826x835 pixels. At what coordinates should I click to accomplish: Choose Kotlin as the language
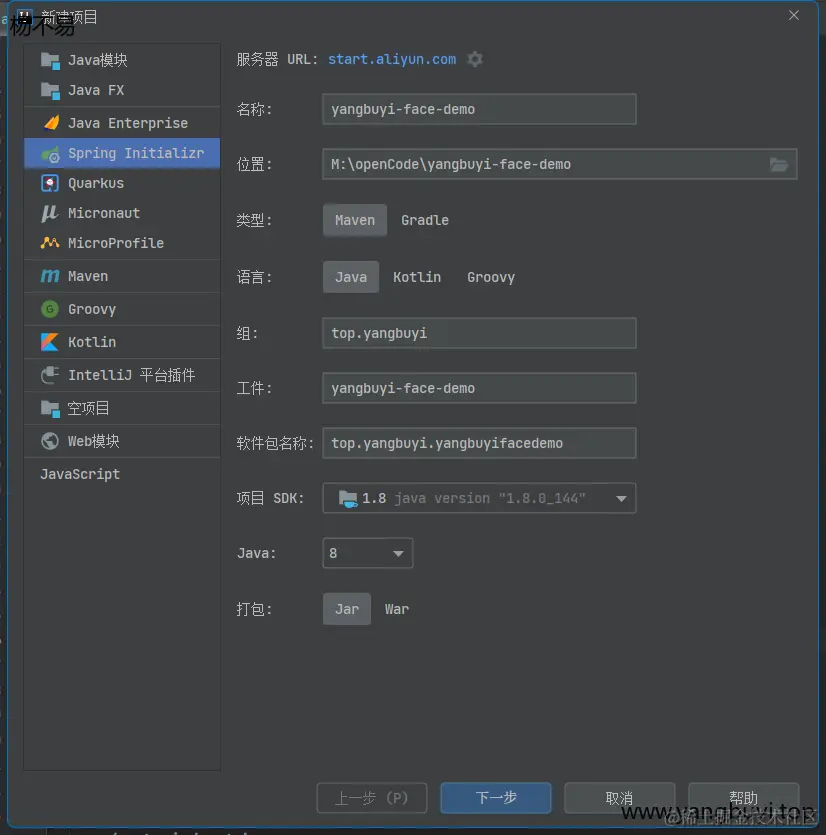(x=417, y=277)
